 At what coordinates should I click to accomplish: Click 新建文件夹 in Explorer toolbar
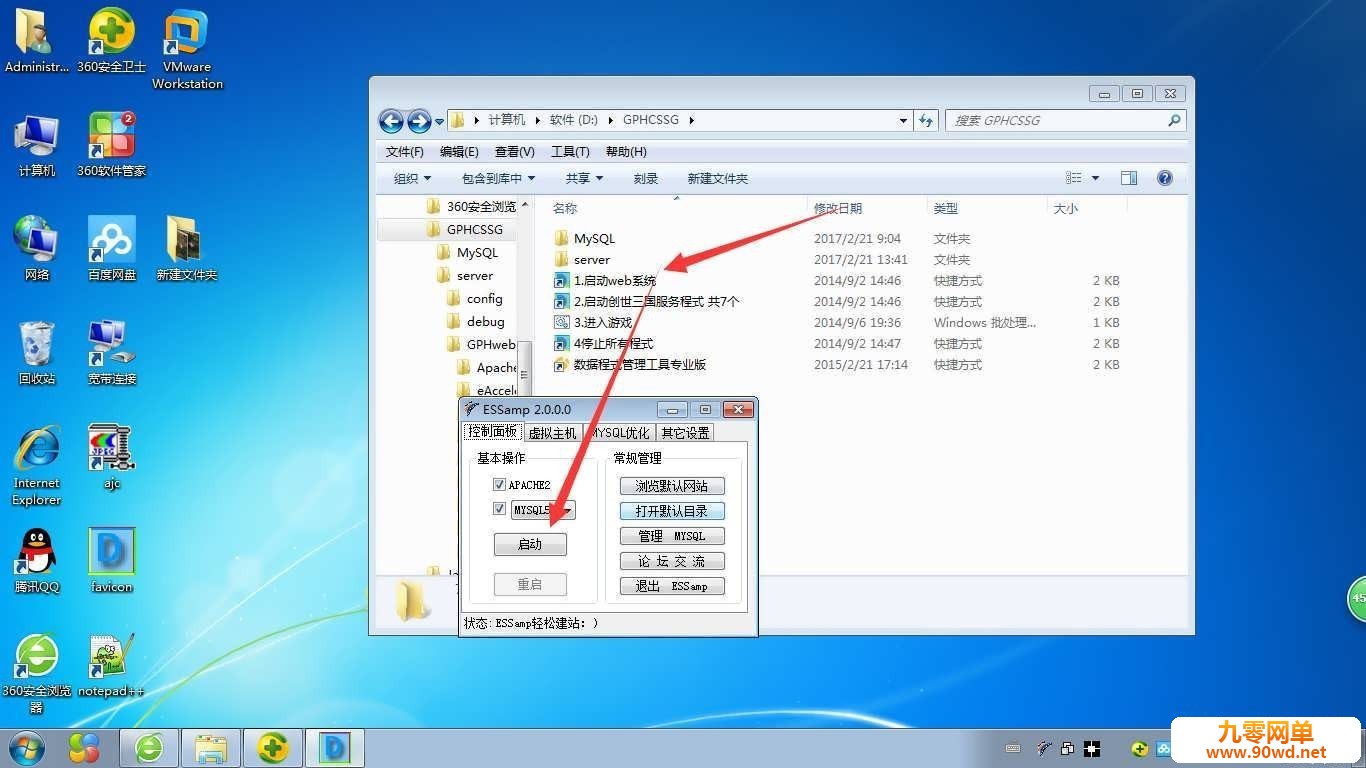717,178
